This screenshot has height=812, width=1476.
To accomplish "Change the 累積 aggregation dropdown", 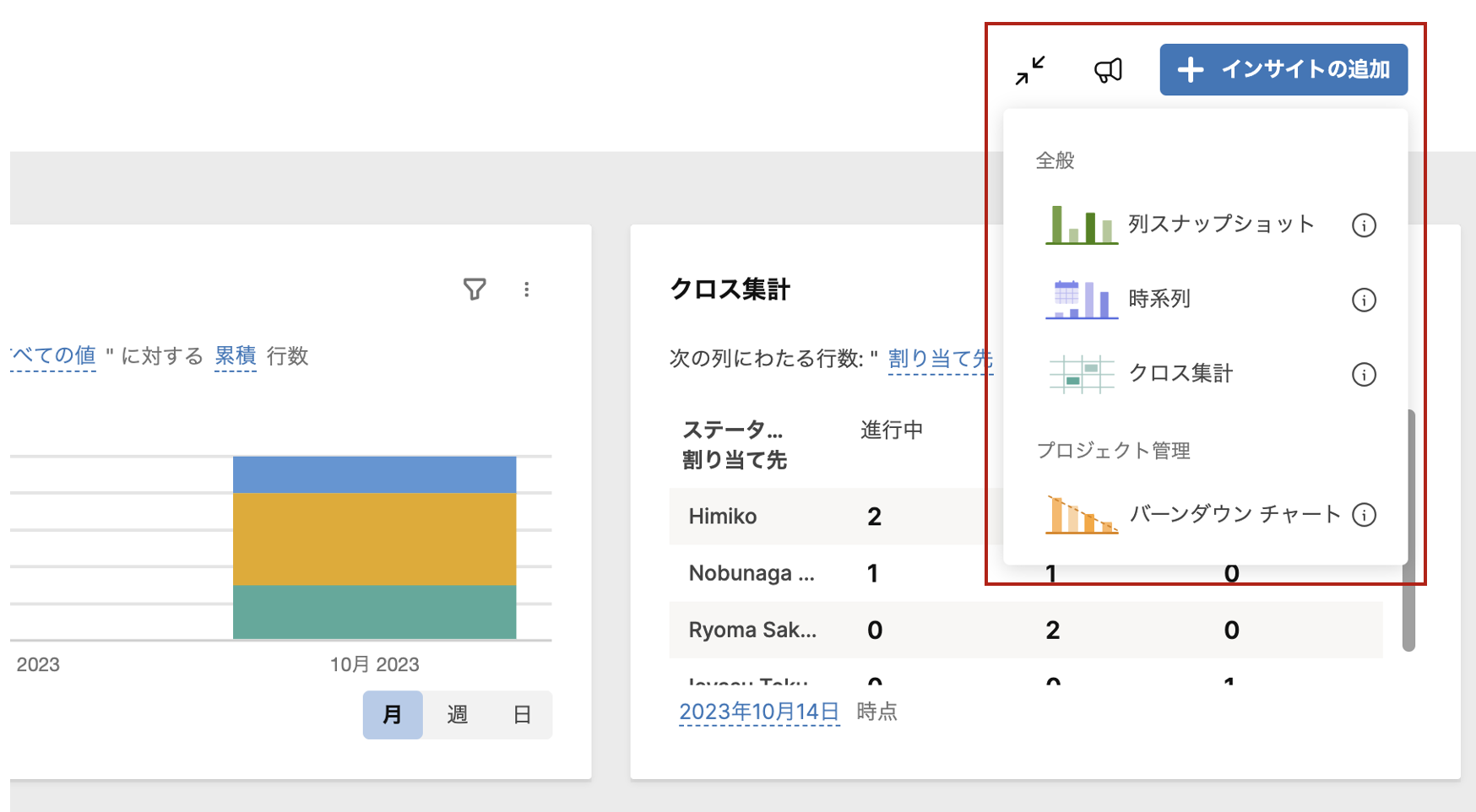I will 235,356.
